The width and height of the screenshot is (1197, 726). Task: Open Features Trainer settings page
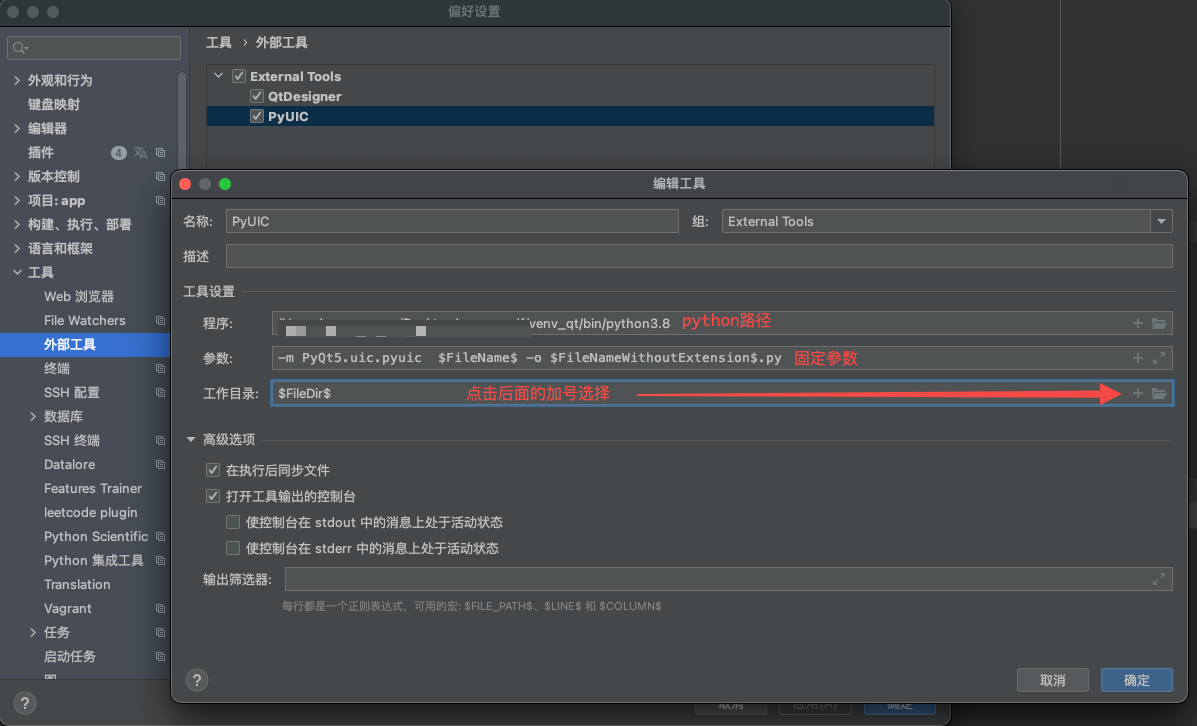pyautogui.click(x=92, y=489)
